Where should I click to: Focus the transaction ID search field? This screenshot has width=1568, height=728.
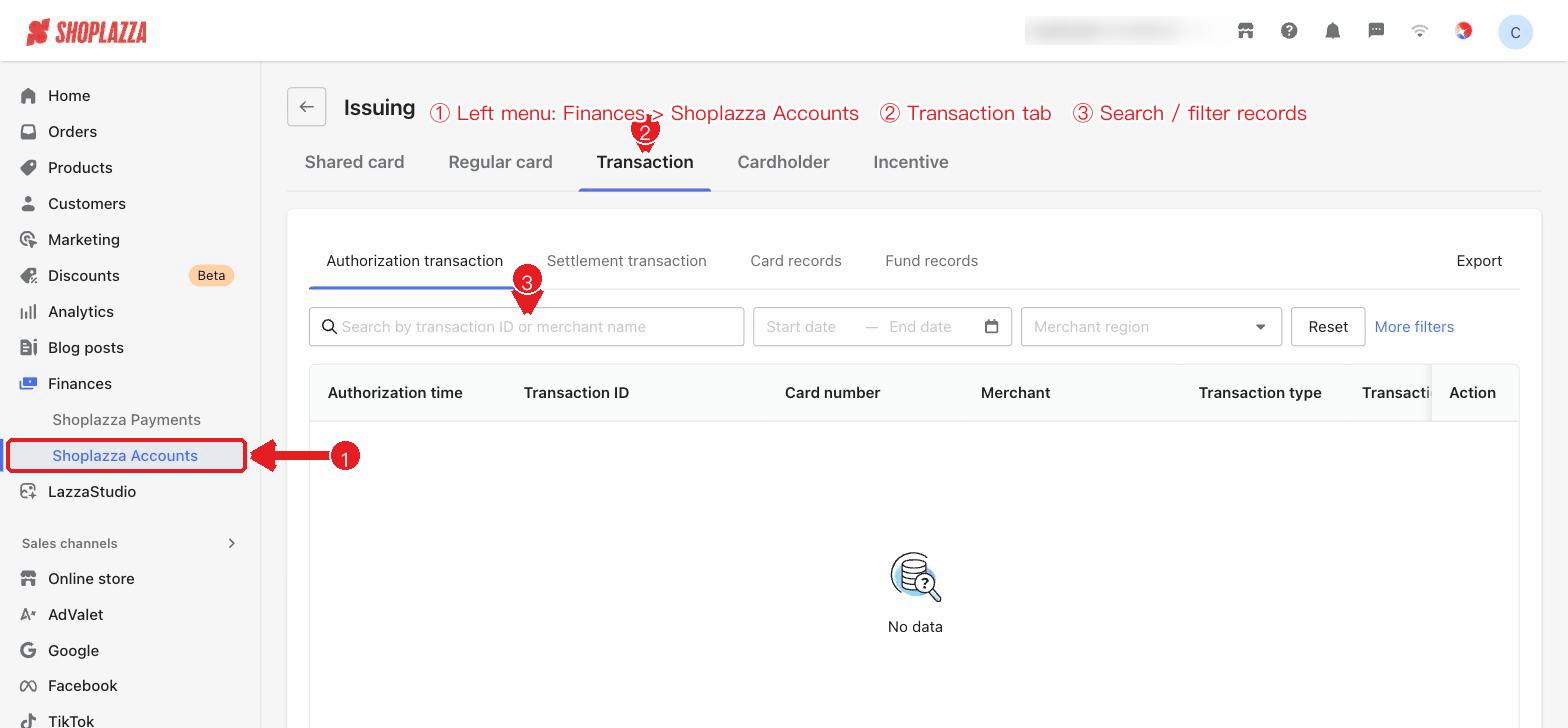tap(527, 327)
